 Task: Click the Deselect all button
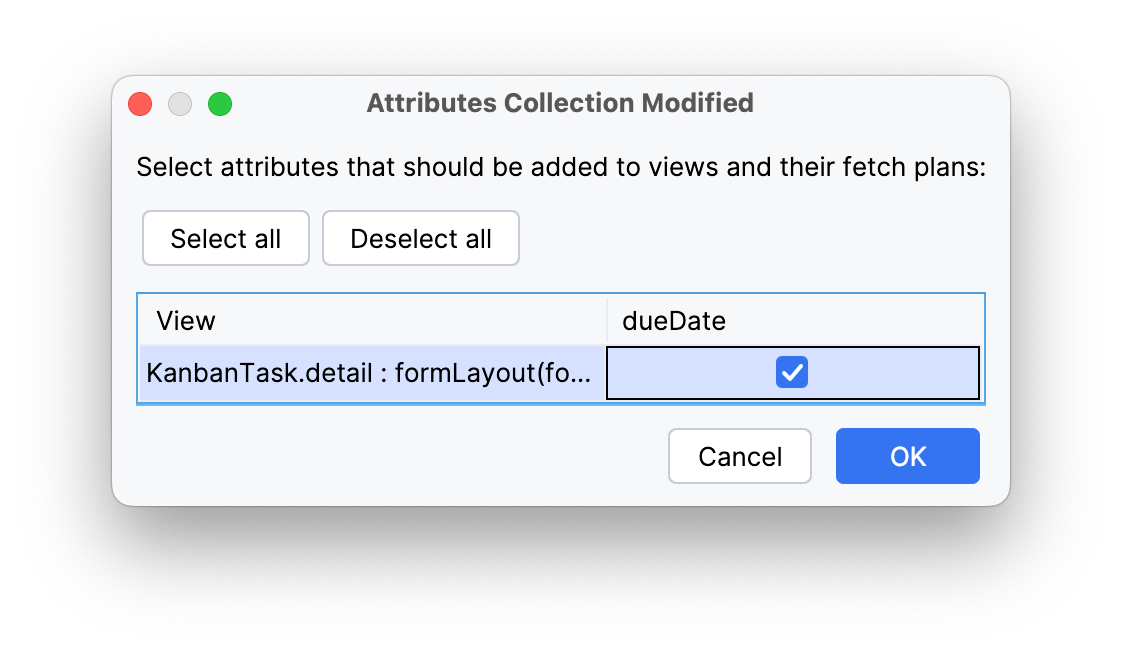click(x=420, y=238)
